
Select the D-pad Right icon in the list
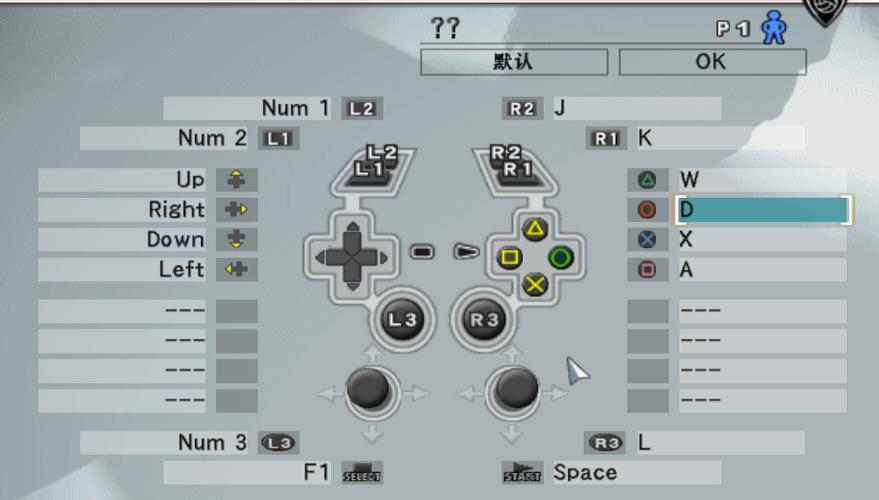[x=237, y=210]
